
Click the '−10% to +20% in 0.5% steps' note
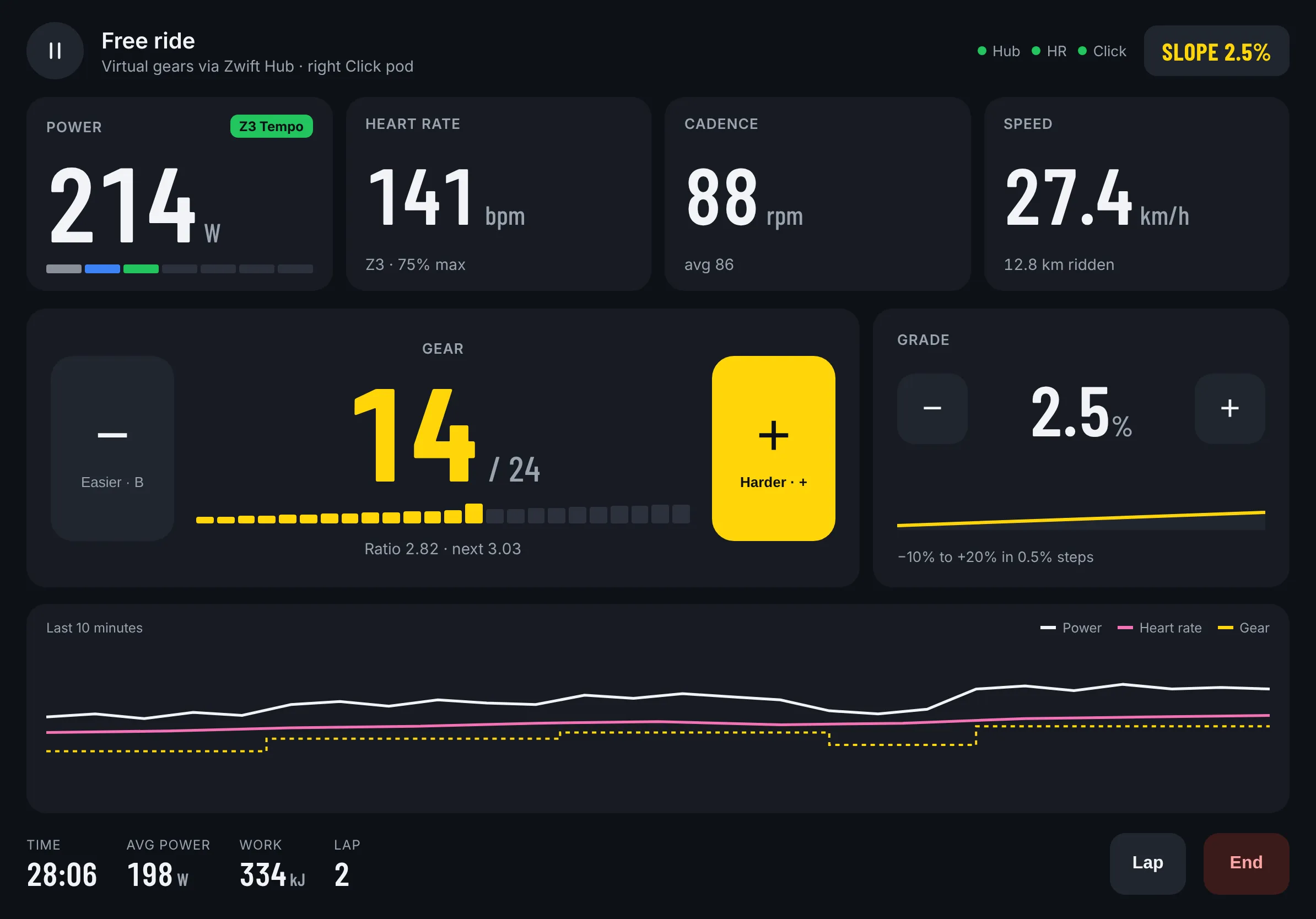point(996,557)
